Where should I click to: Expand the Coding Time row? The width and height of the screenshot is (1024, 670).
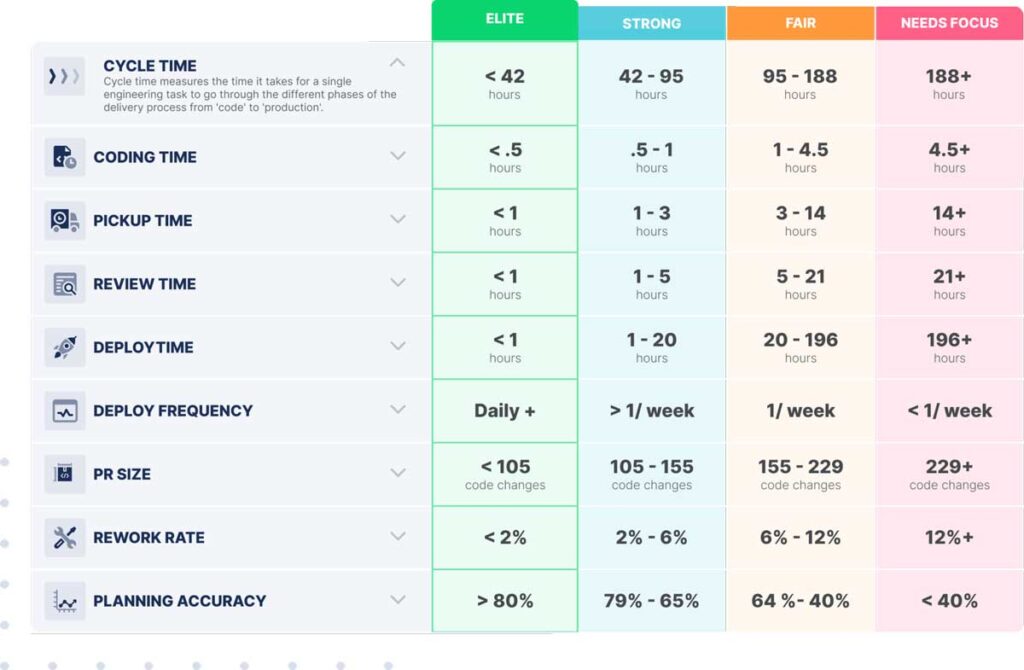398,156
